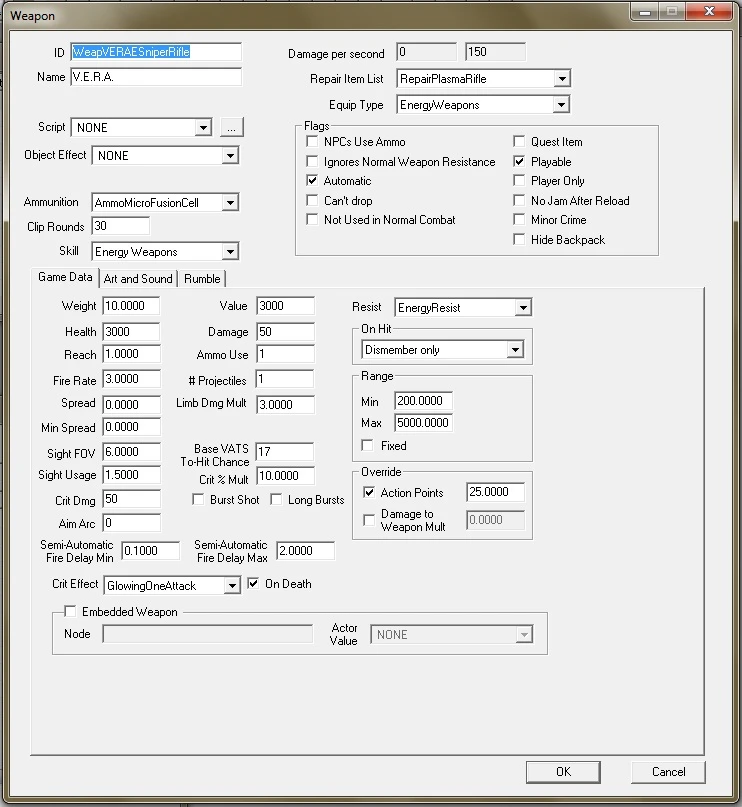Click the Cancel button
Screen dimensions: 742x807
668,772
